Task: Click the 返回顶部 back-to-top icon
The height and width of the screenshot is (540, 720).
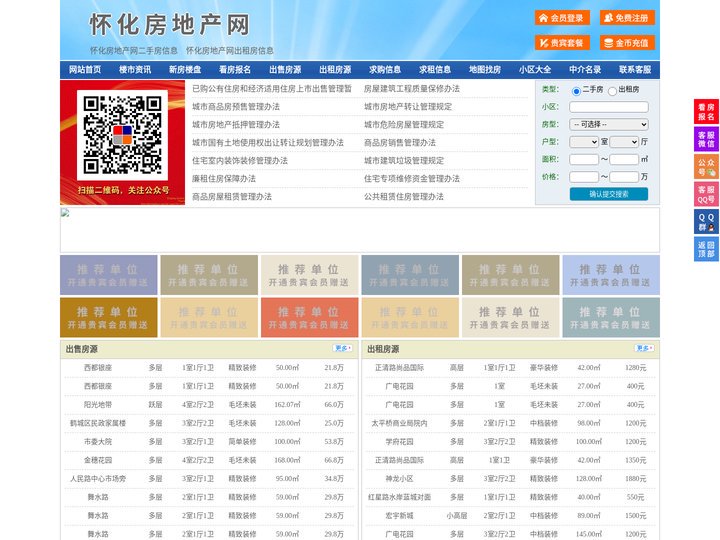Action: coord(706,249)
